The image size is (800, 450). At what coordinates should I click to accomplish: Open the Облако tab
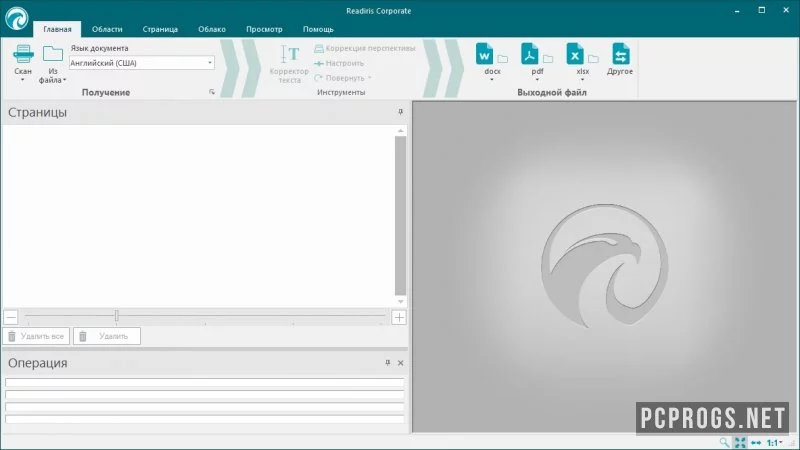pyautogui.click(x=212, y=29)
